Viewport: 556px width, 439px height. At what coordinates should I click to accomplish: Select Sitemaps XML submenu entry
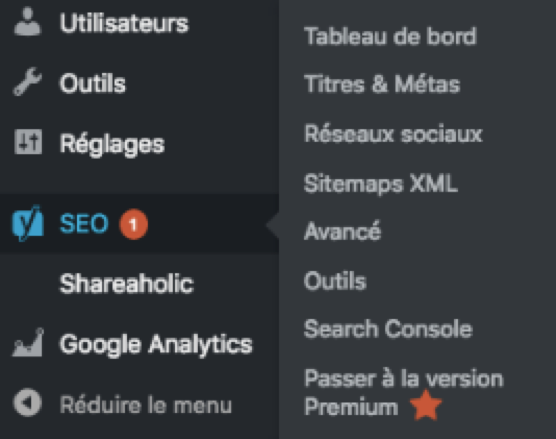pyautogui.click(x=381, y=184)
